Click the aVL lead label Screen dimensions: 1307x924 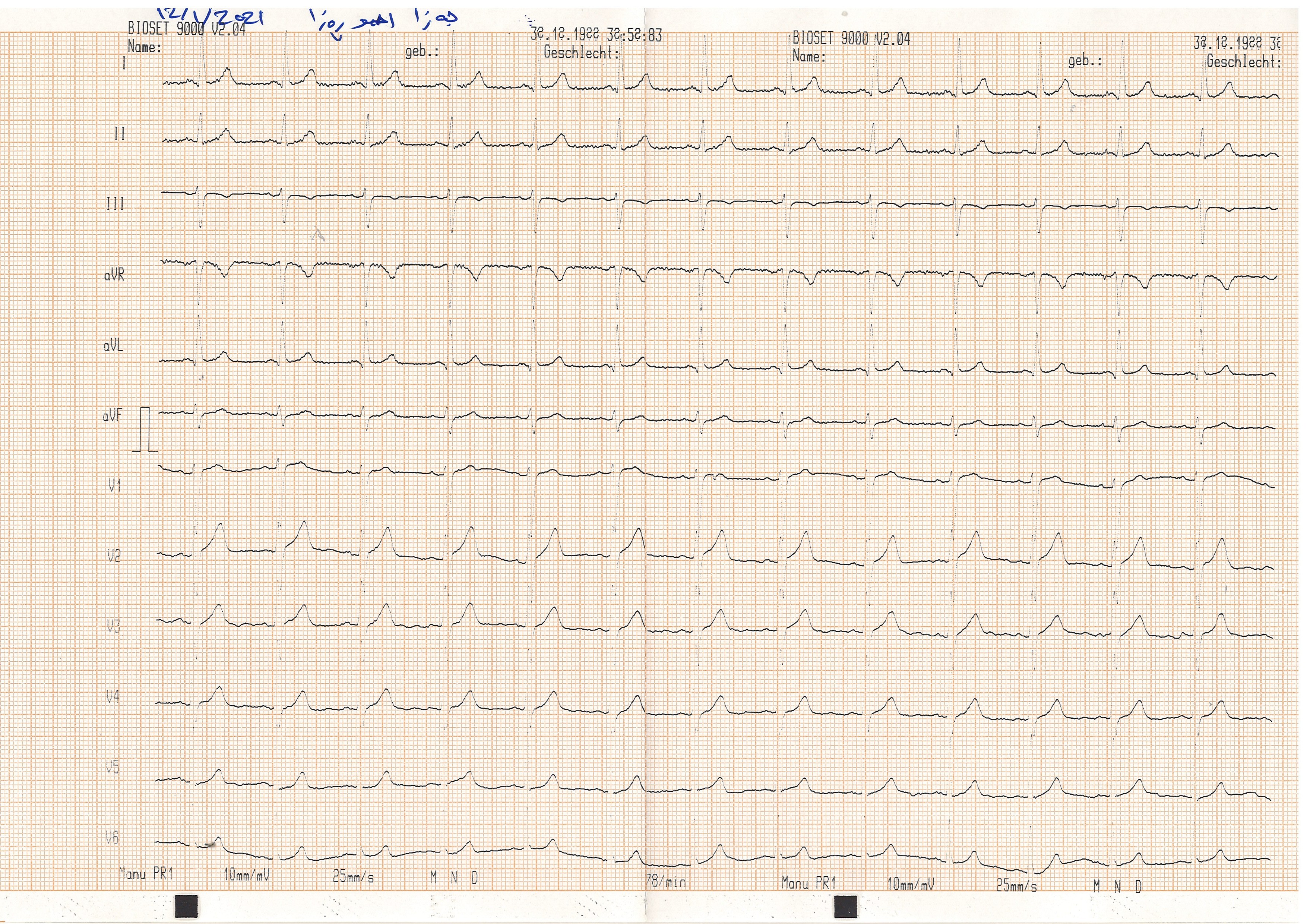tap(113, 346)
